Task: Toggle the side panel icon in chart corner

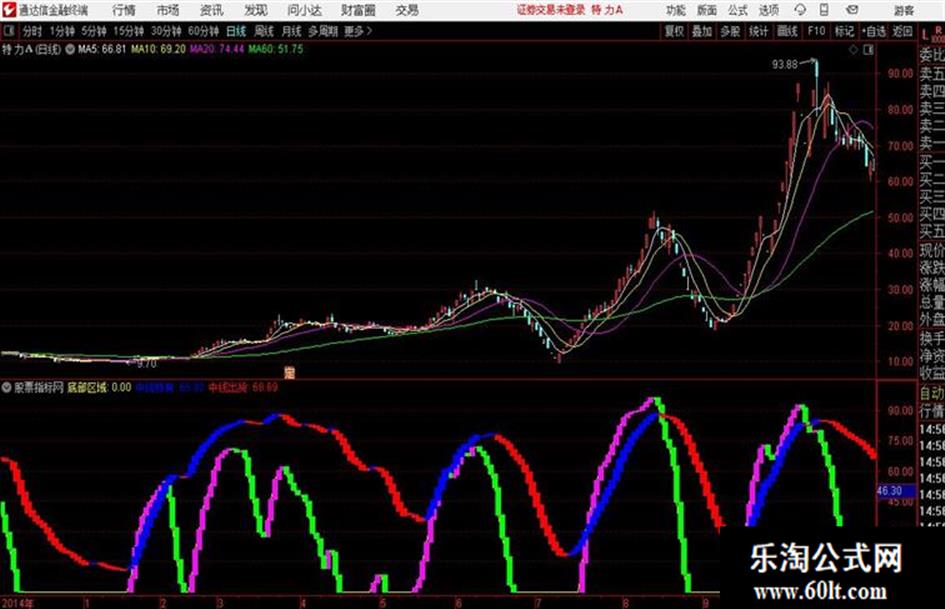Action: (x=868, y=50)
